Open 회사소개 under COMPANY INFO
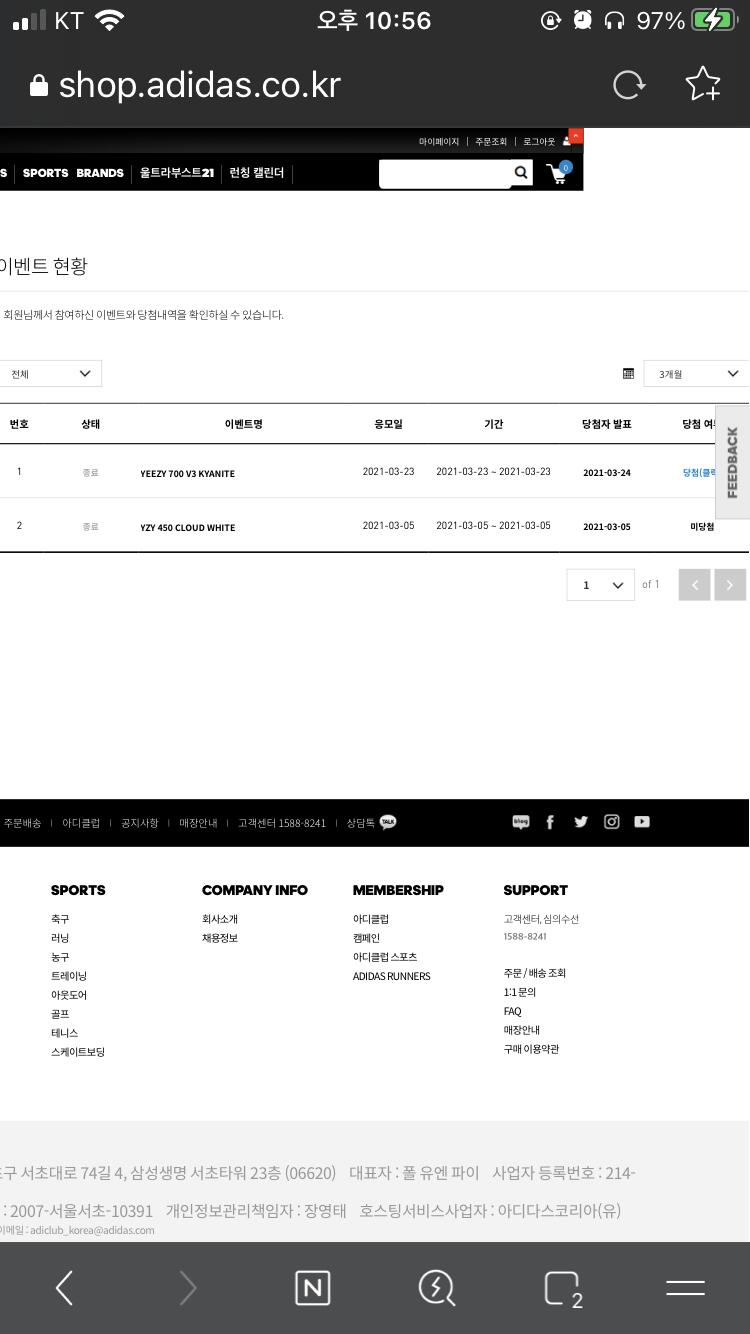This screenshot has width=750, height=1334. click(220, 919)
